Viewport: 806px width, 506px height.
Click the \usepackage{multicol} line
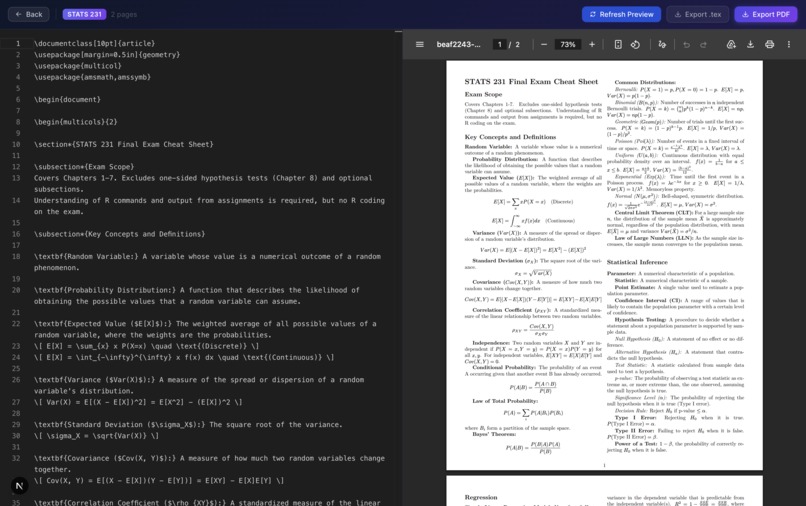coord(78,66)
